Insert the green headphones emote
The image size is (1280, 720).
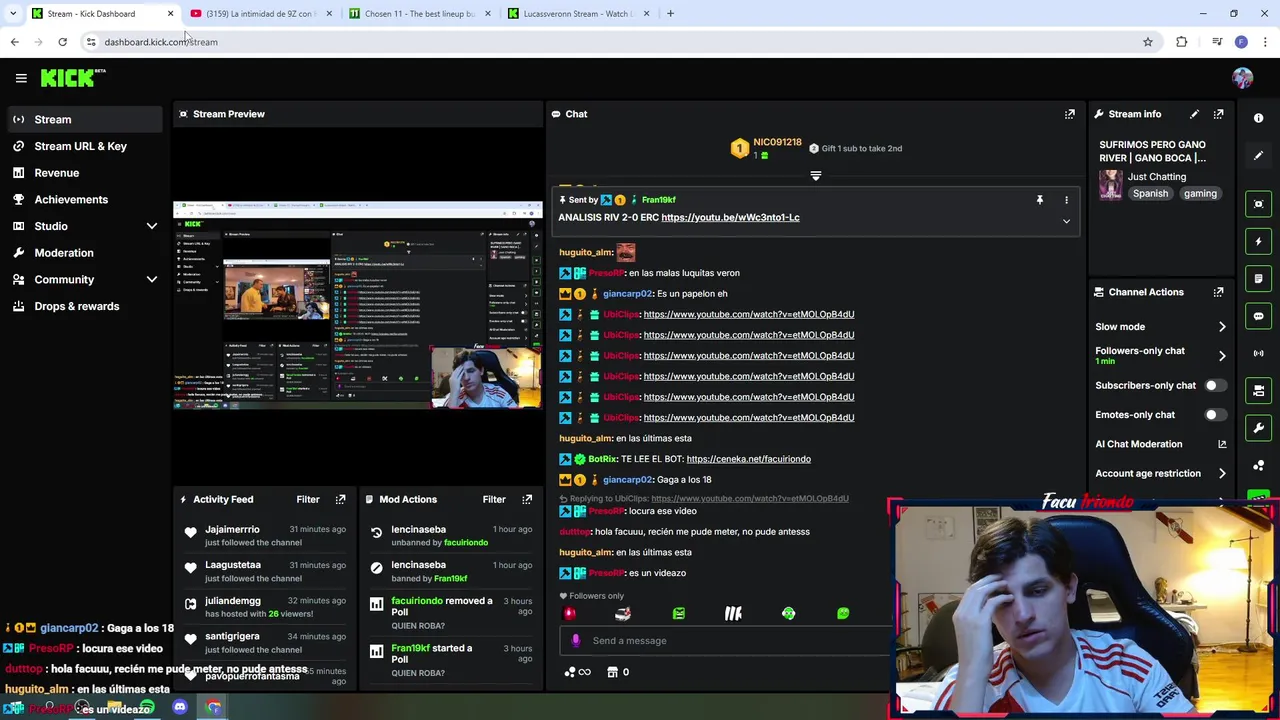point(789,614)
